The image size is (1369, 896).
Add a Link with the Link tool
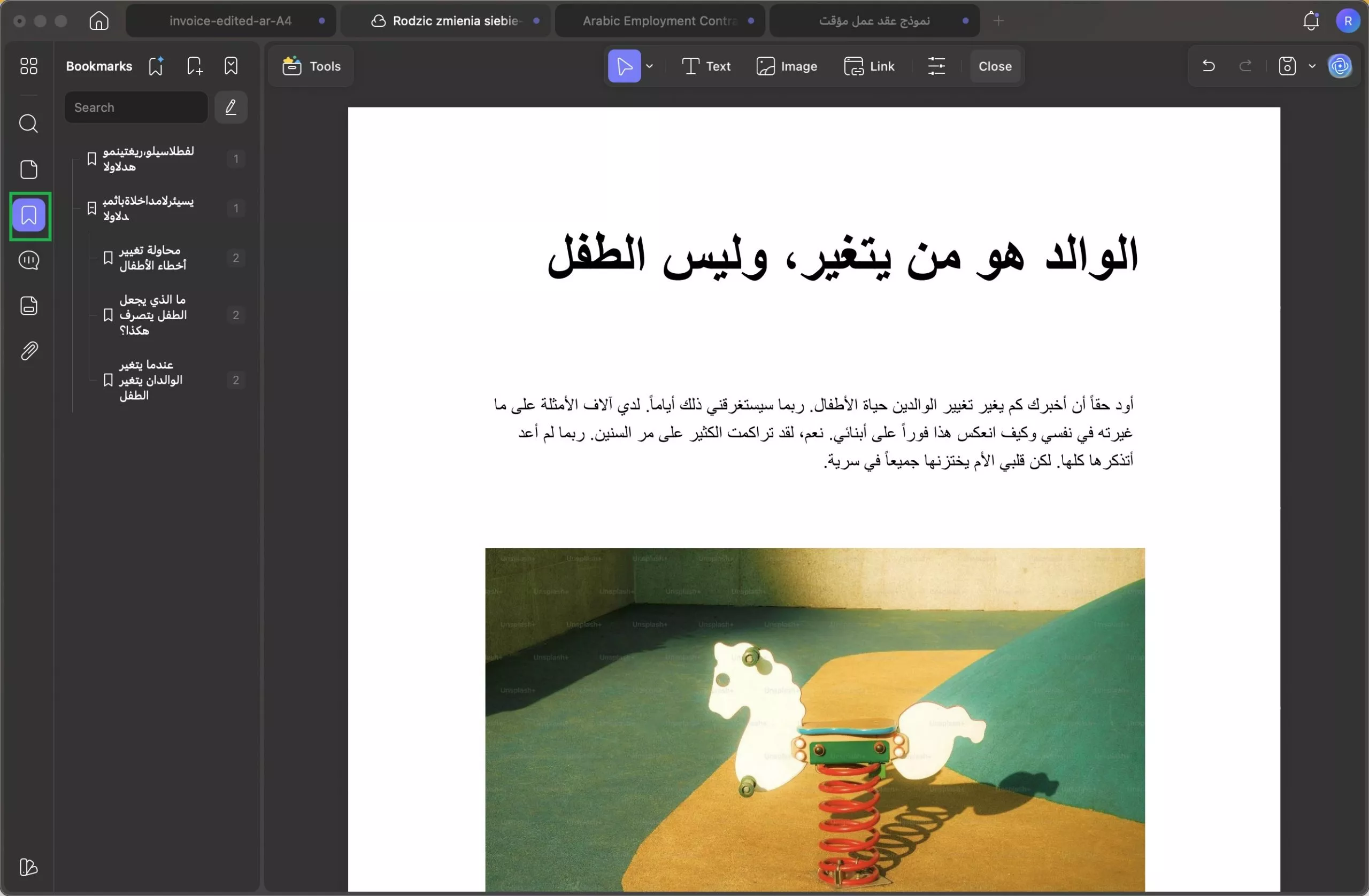click(870, 66)
